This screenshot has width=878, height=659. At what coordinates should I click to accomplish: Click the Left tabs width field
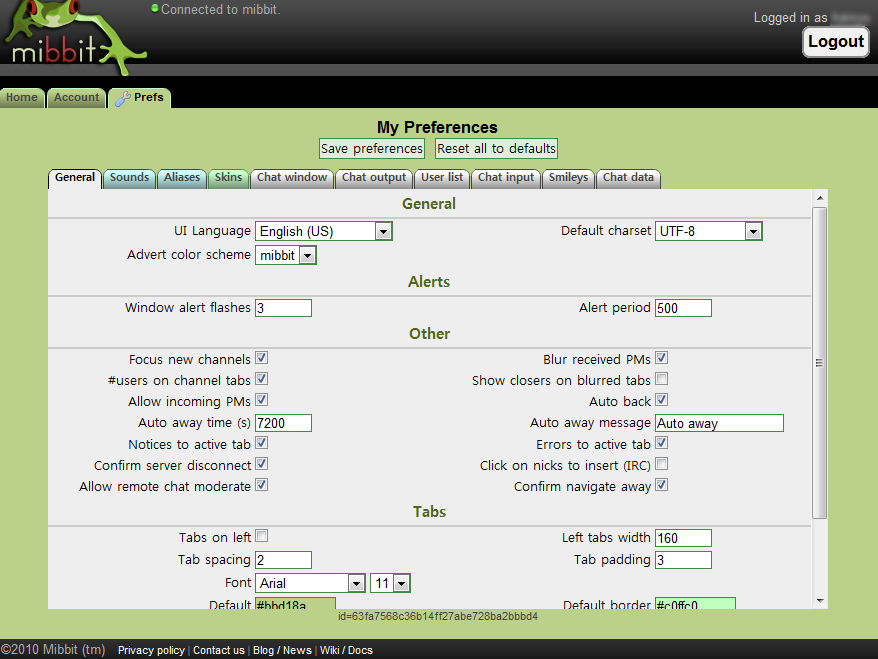683,538
